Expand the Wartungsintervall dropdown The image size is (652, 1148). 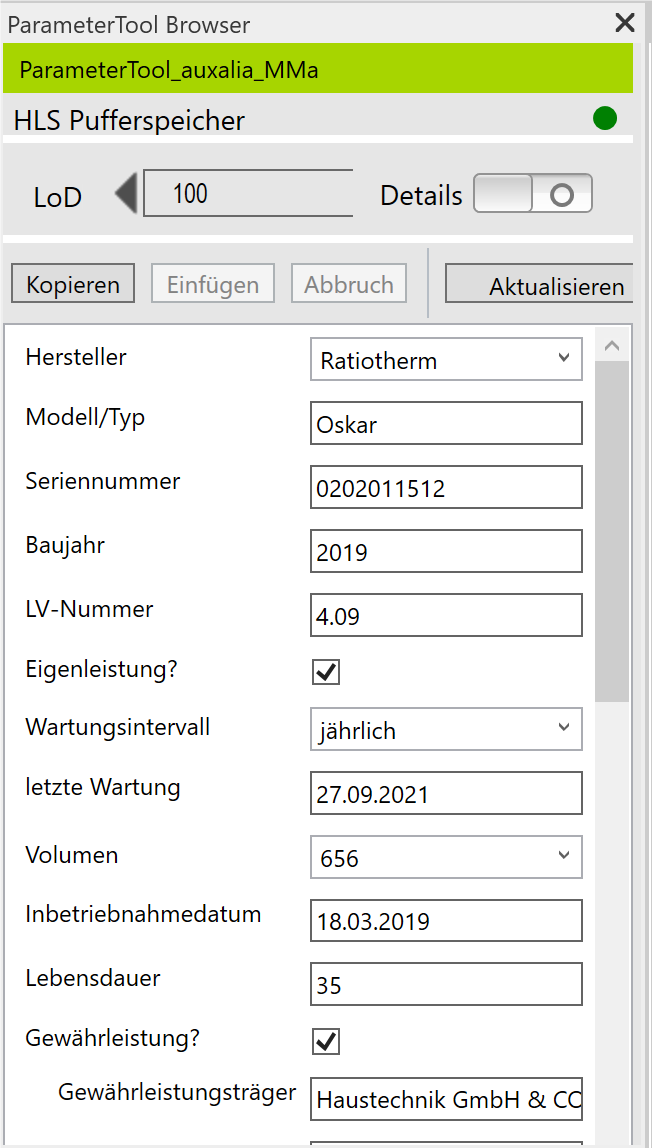click(446, 730)
